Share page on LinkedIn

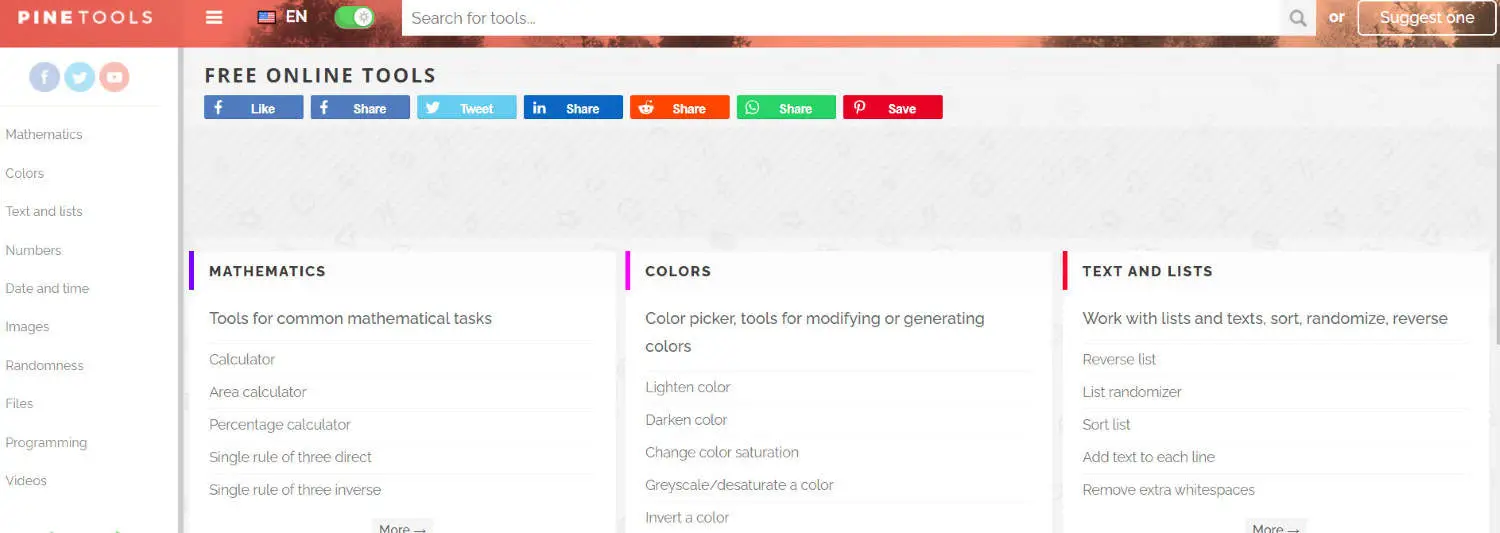click(573, 108)
